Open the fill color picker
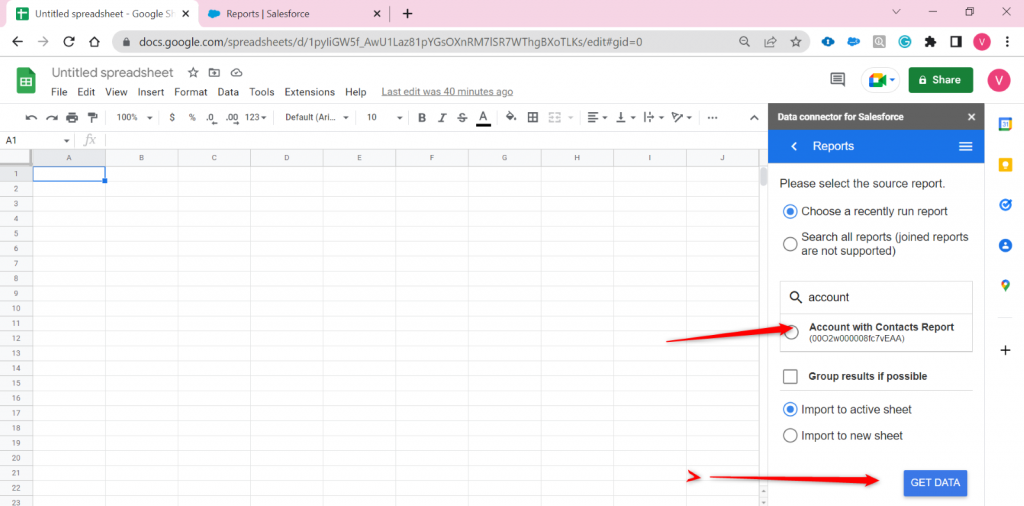This screenshot has width=1024, height=506. [511, 118]
